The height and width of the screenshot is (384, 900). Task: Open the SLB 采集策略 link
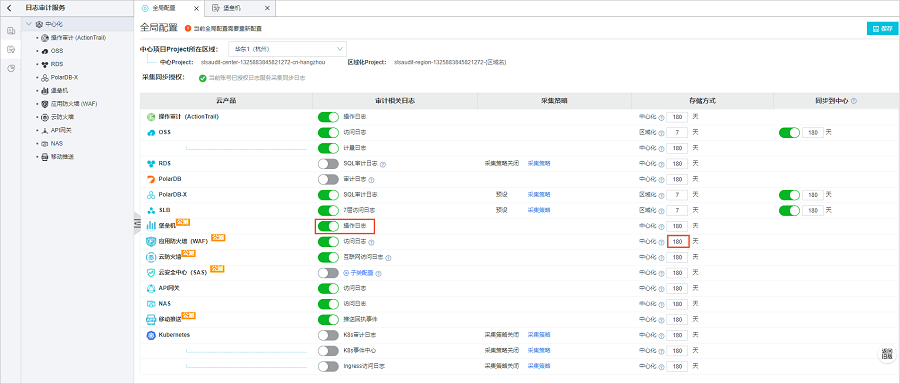click(539, 210)
